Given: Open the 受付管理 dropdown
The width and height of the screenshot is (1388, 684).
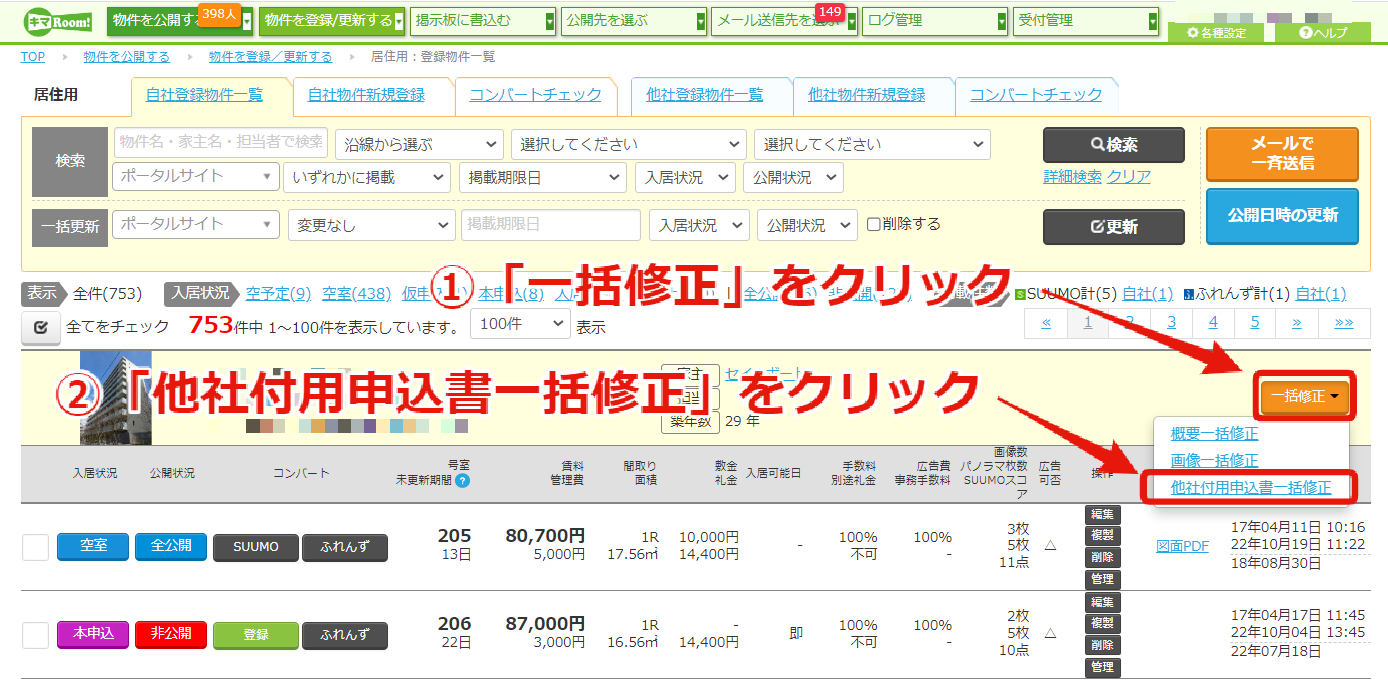Looking at the screenshot, I should pyautogui.click(x=1086, y=21).
